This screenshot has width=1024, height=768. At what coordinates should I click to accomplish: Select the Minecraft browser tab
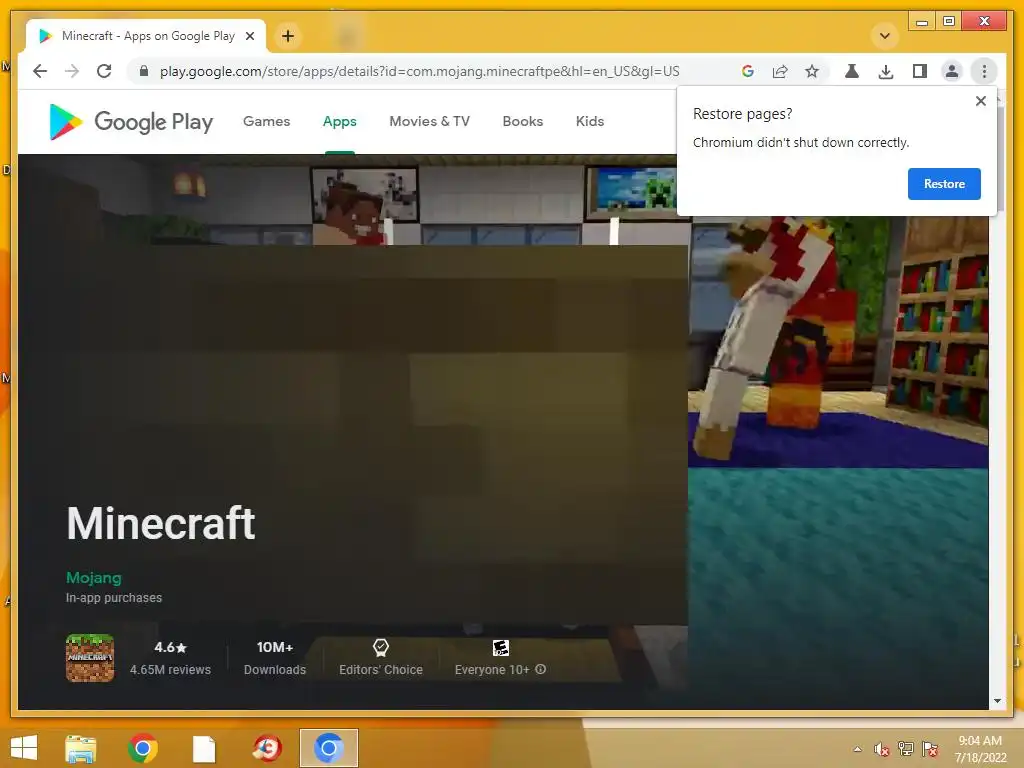click(146, 36)
